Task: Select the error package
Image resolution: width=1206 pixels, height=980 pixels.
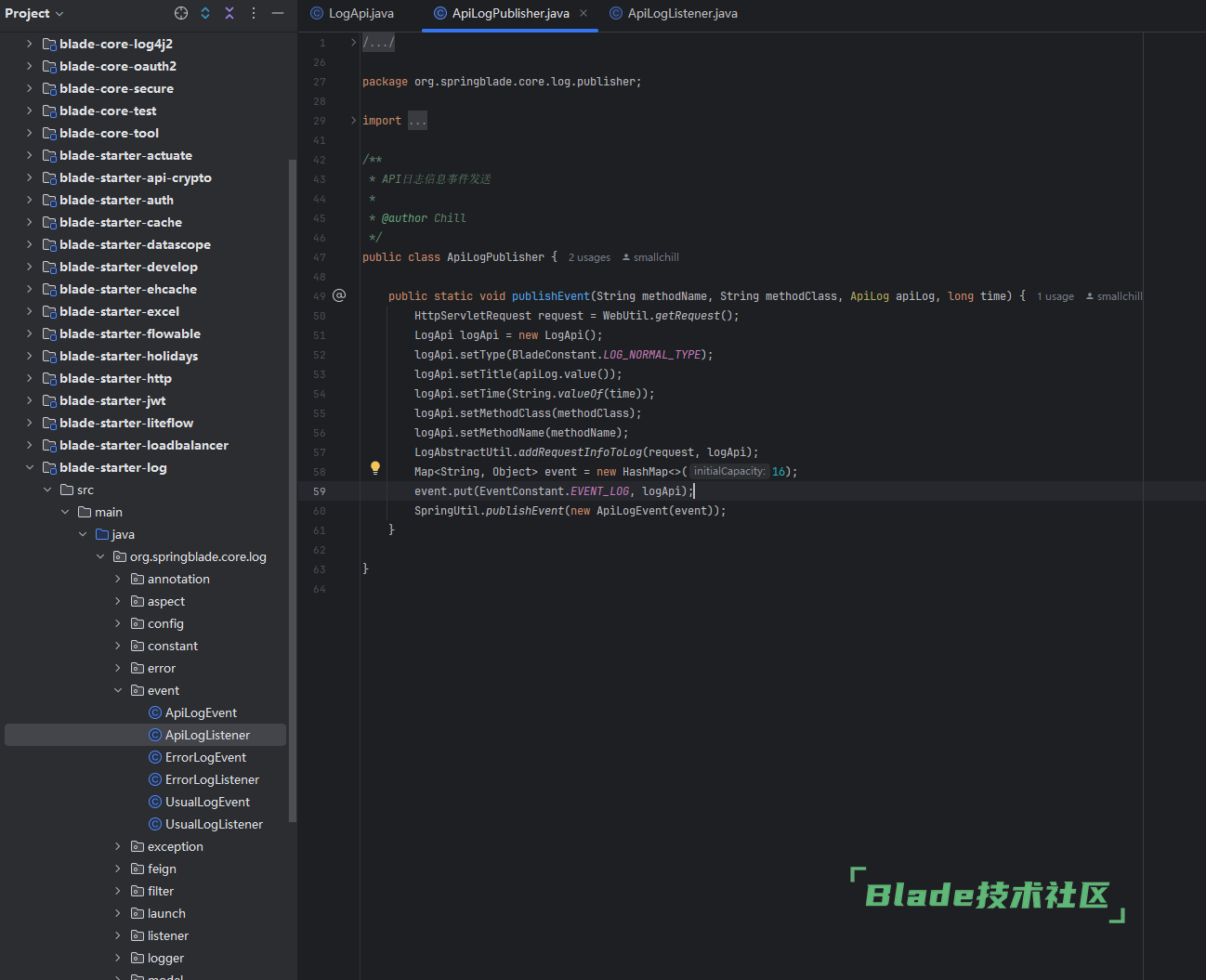Action: (162, 668)
